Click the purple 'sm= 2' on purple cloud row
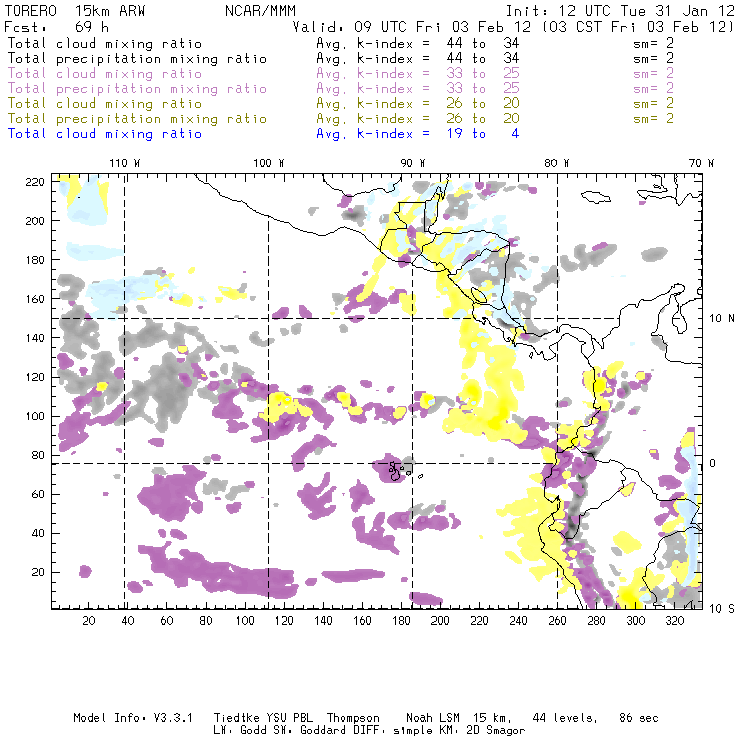 653,74
